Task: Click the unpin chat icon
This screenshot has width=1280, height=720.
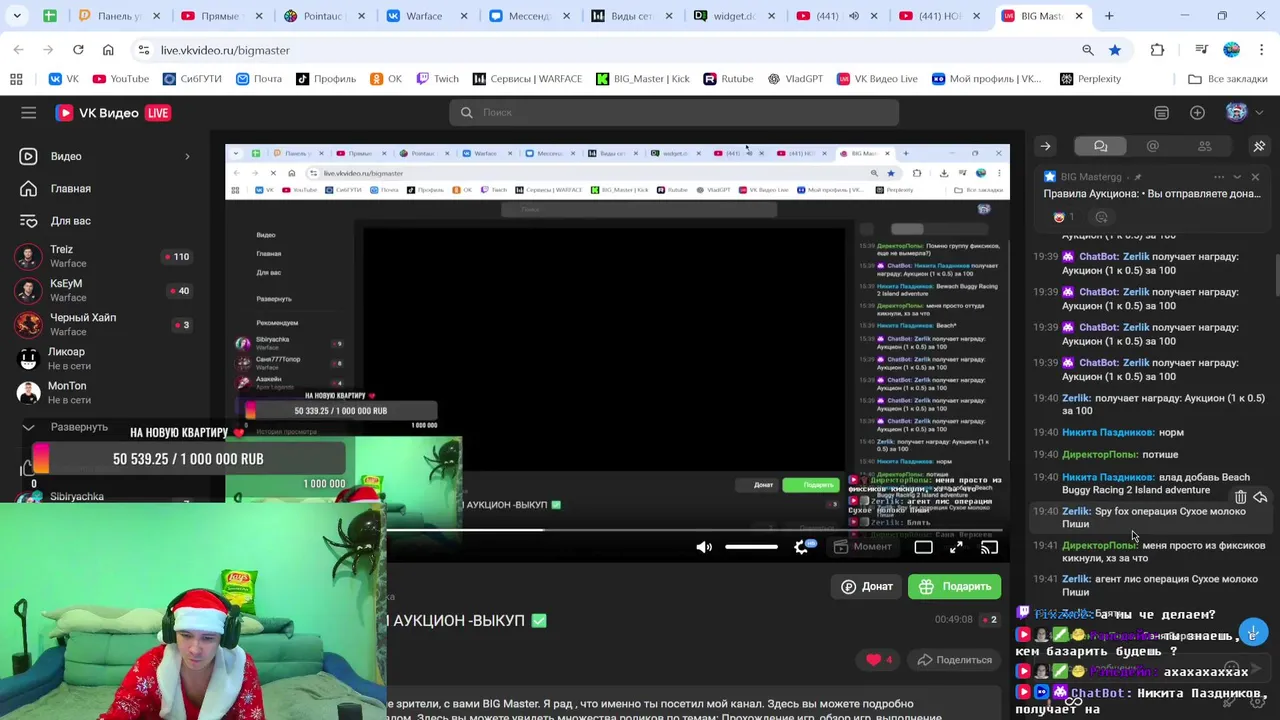Action: pyautogui.click(x=1259, y=146)
